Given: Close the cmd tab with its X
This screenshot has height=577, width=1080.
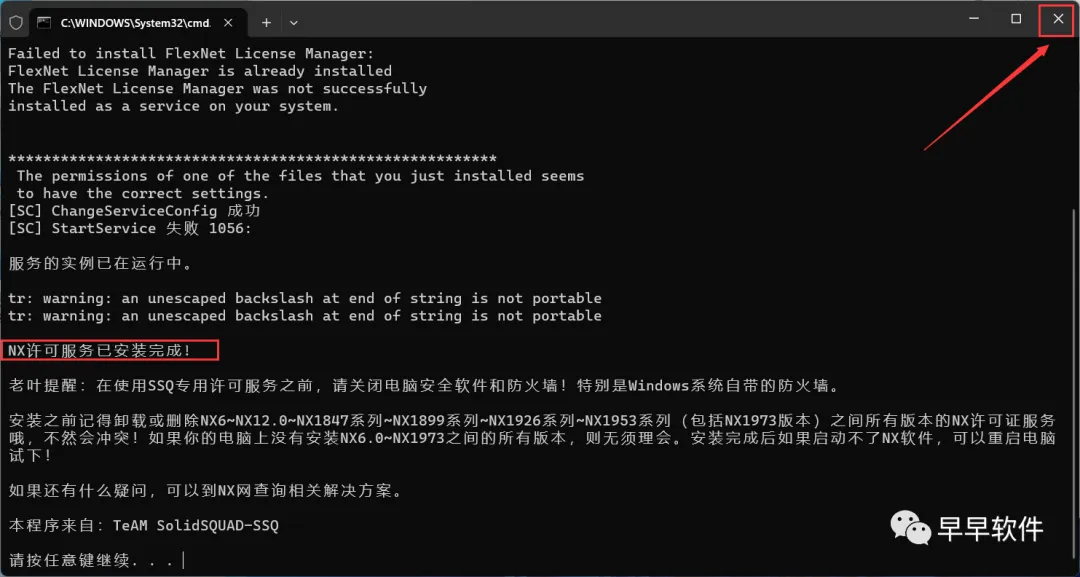Looking at the screenshot, I should 229,23.
